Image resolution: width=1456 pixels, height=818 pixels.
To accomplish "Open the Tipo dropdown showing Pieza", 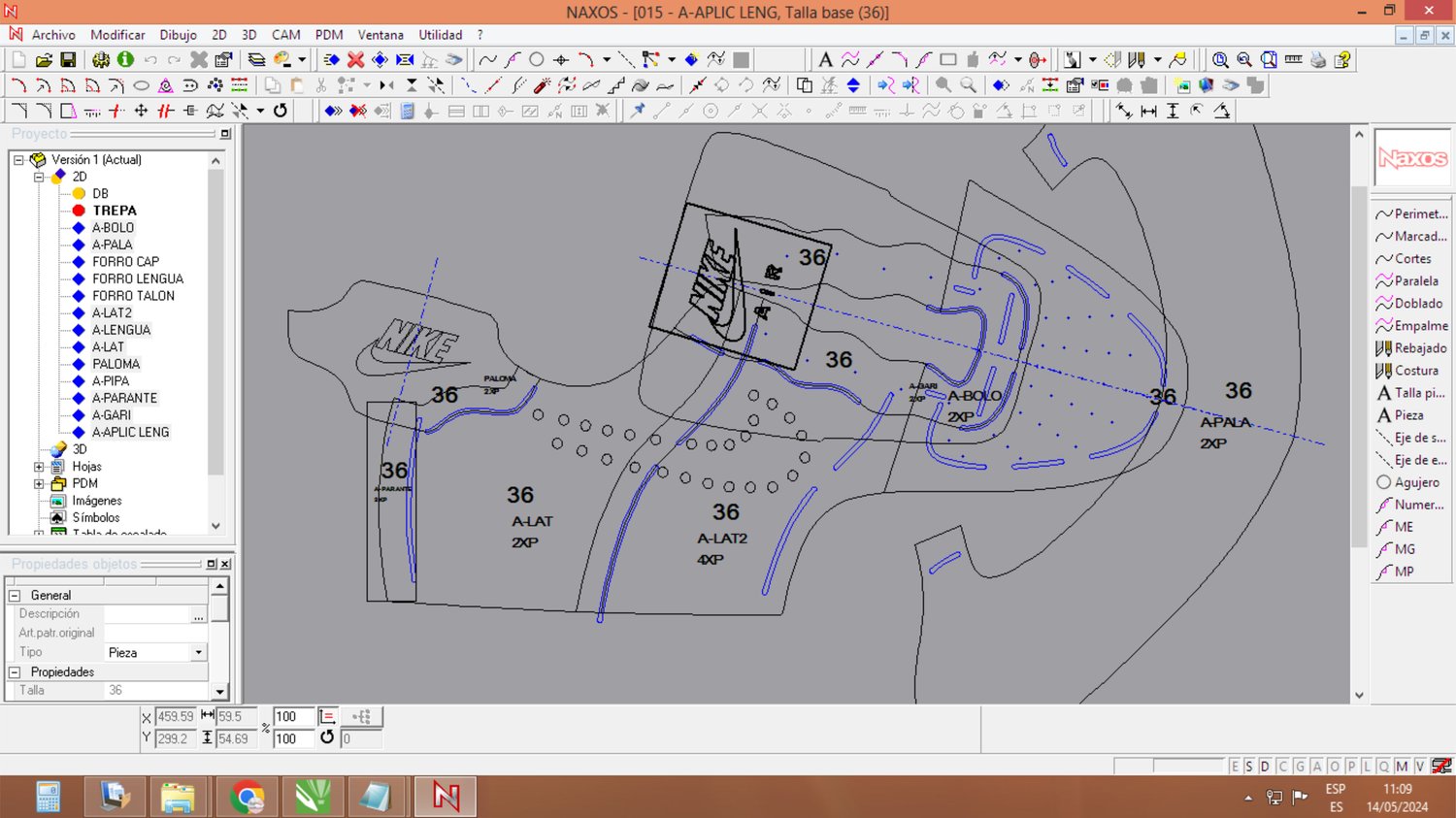I will pyautogui.click(x=198, y=652).
